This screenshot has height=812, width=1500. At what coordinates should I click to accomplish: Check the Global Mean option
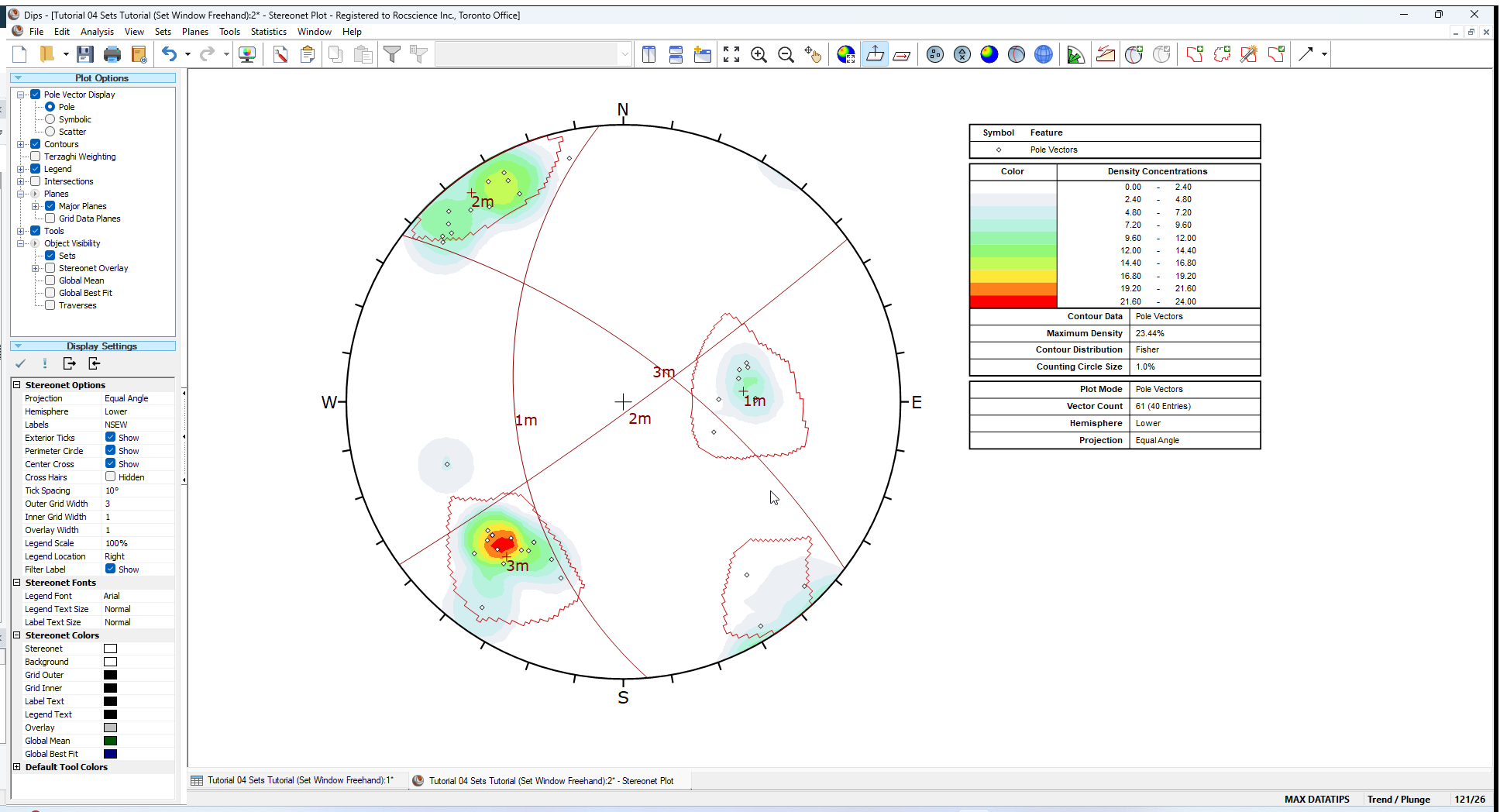50,280
